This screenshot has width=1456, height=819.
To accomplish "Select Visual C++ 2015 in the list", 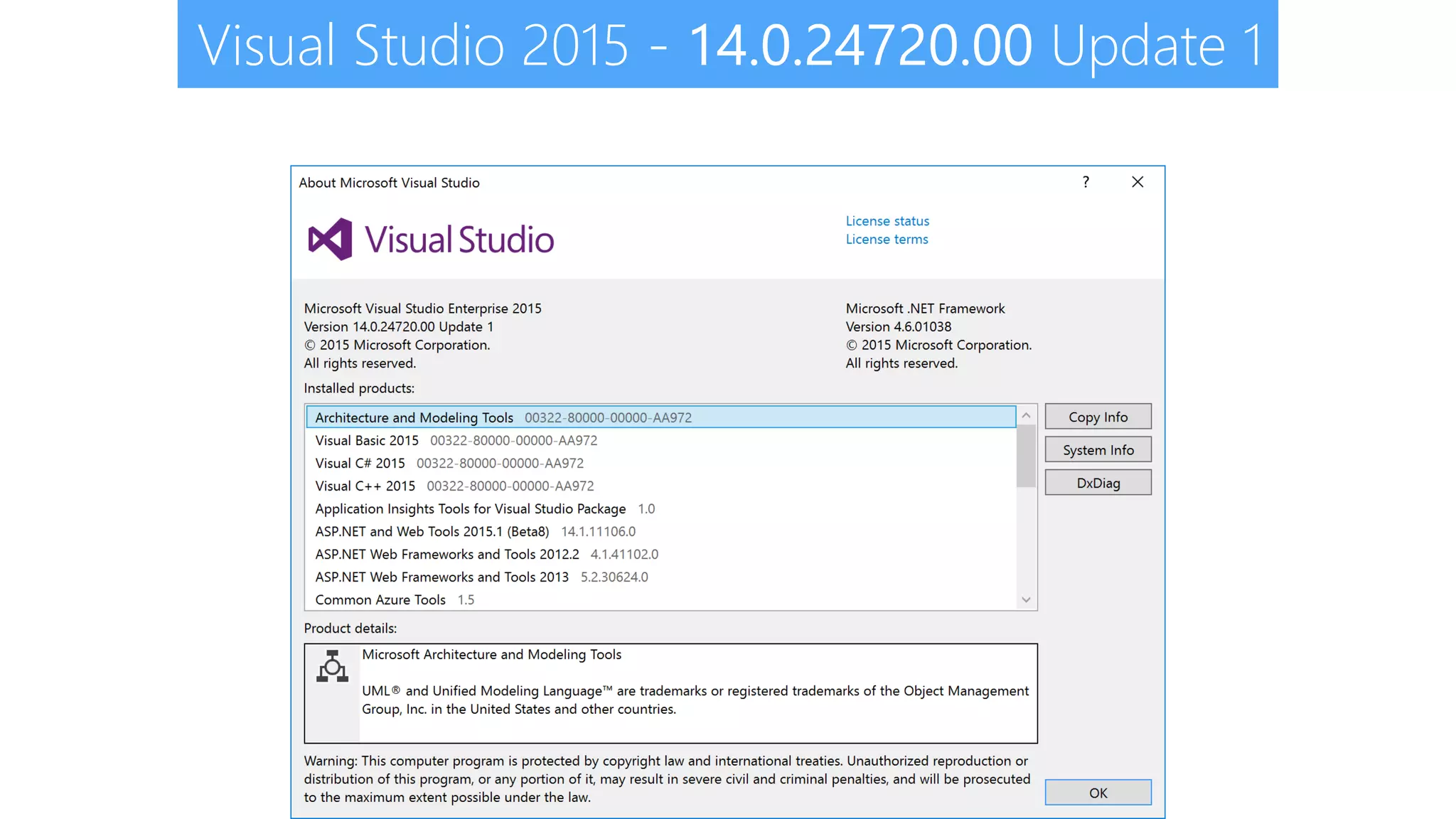I will (x=365, y=486).
